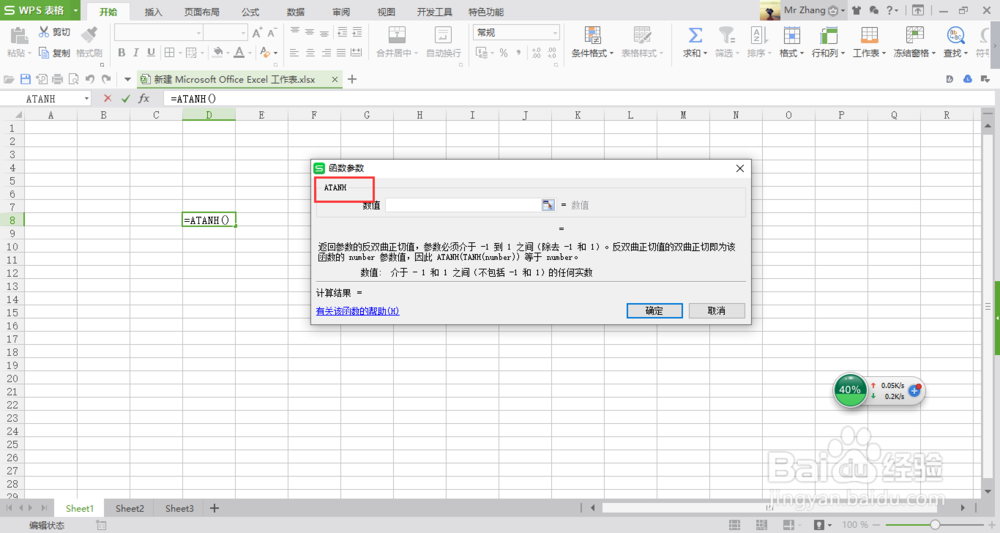Screen dimensions: 1000x533
Task: Decrease font size with the A- icon
Action: (x=272, y=33)
